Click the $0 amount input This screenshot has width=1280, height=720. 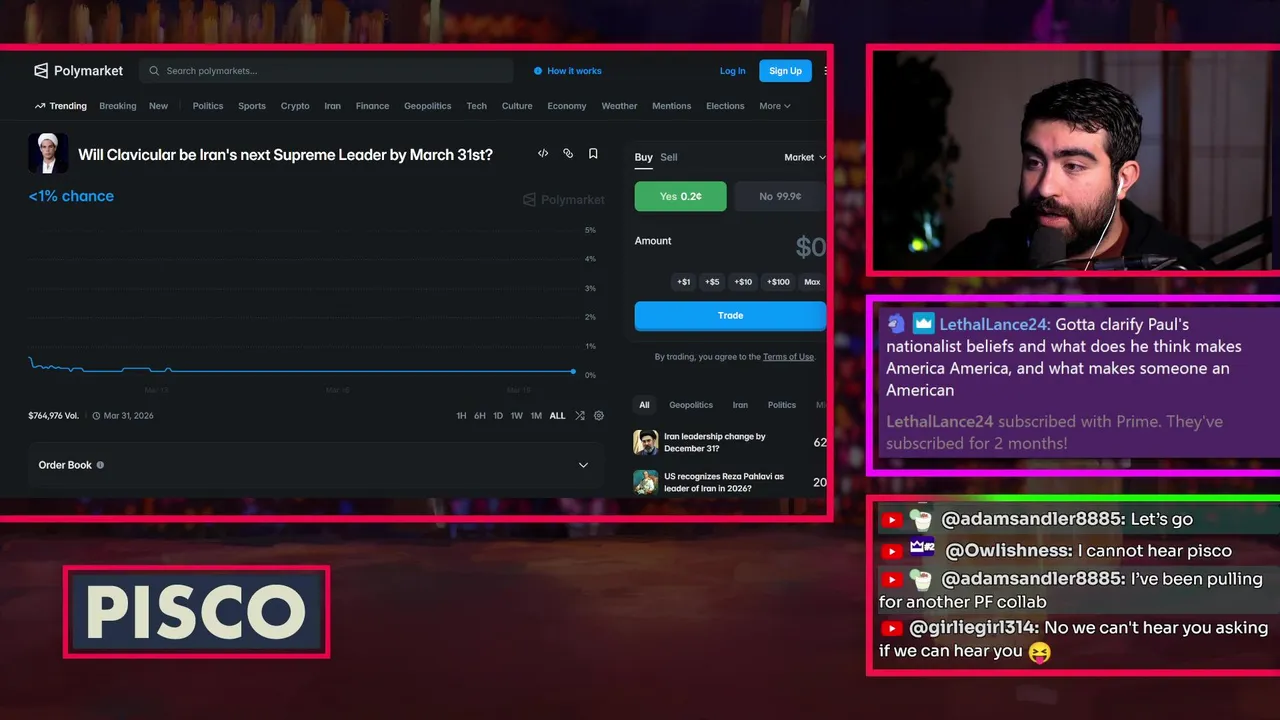click(810, 247)
